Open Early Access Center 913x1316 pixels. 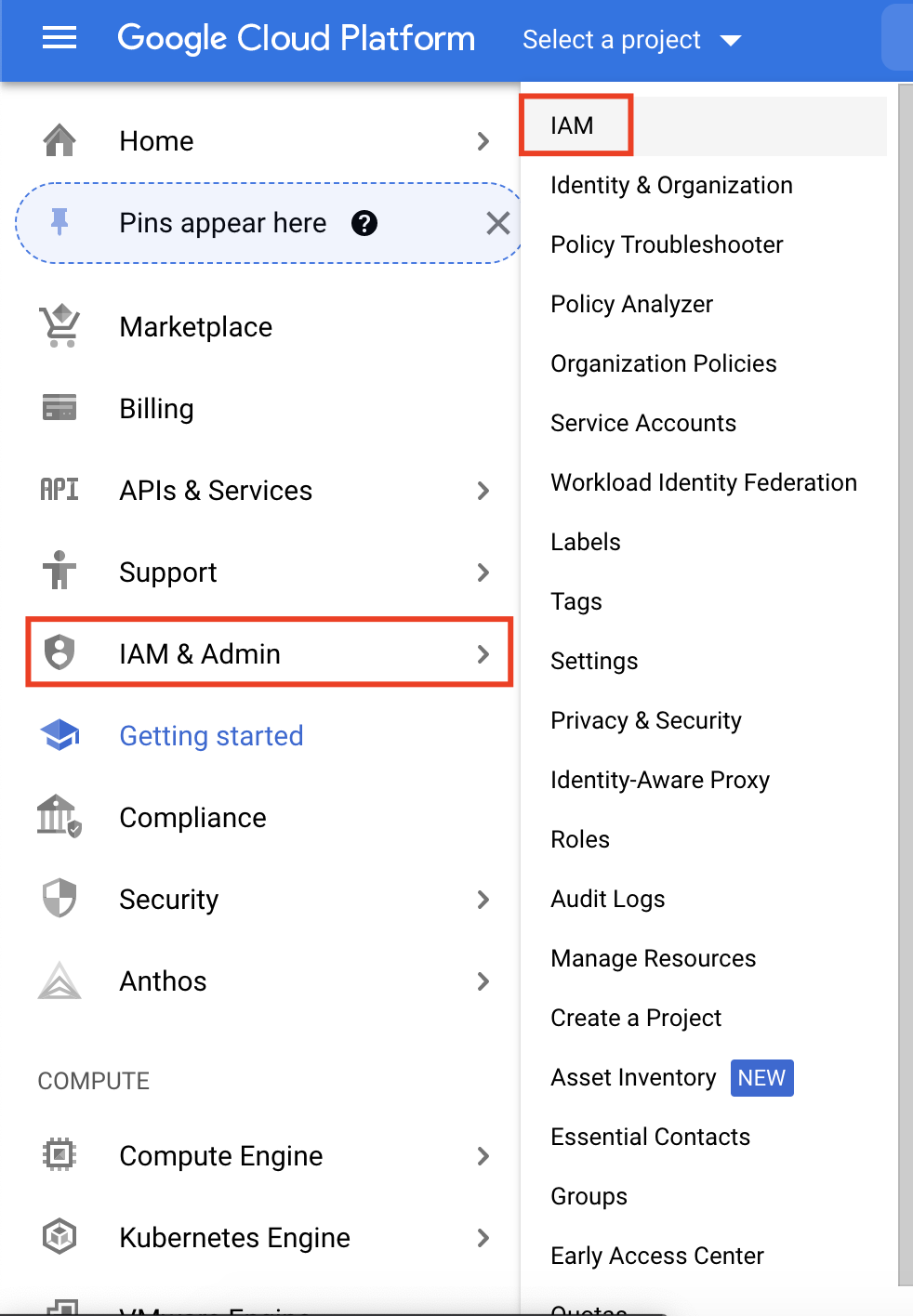coord(656,1256)
